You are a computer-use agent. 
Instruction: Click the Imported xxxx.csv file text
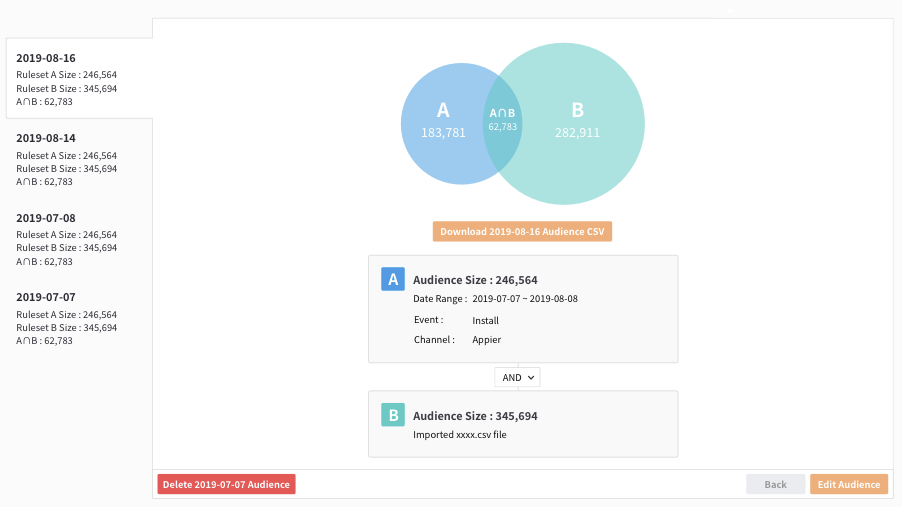click(460, 434)
